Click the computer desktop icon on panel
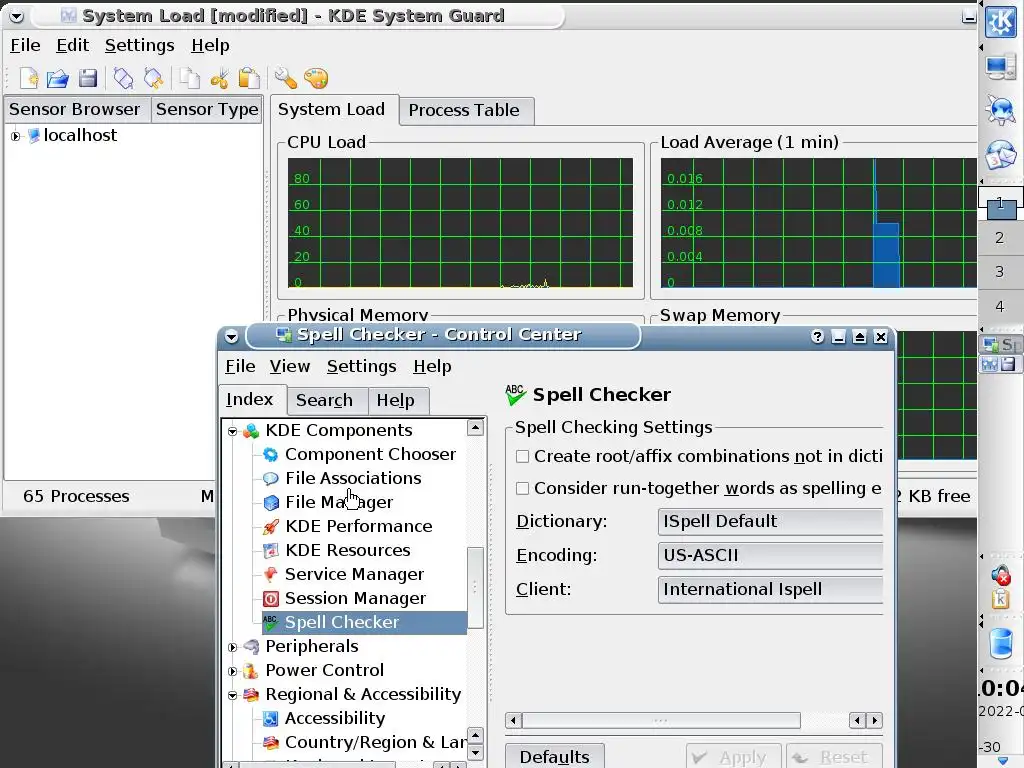The width and height of the screenshot is (1024, 768). (x=1000, y=67)
